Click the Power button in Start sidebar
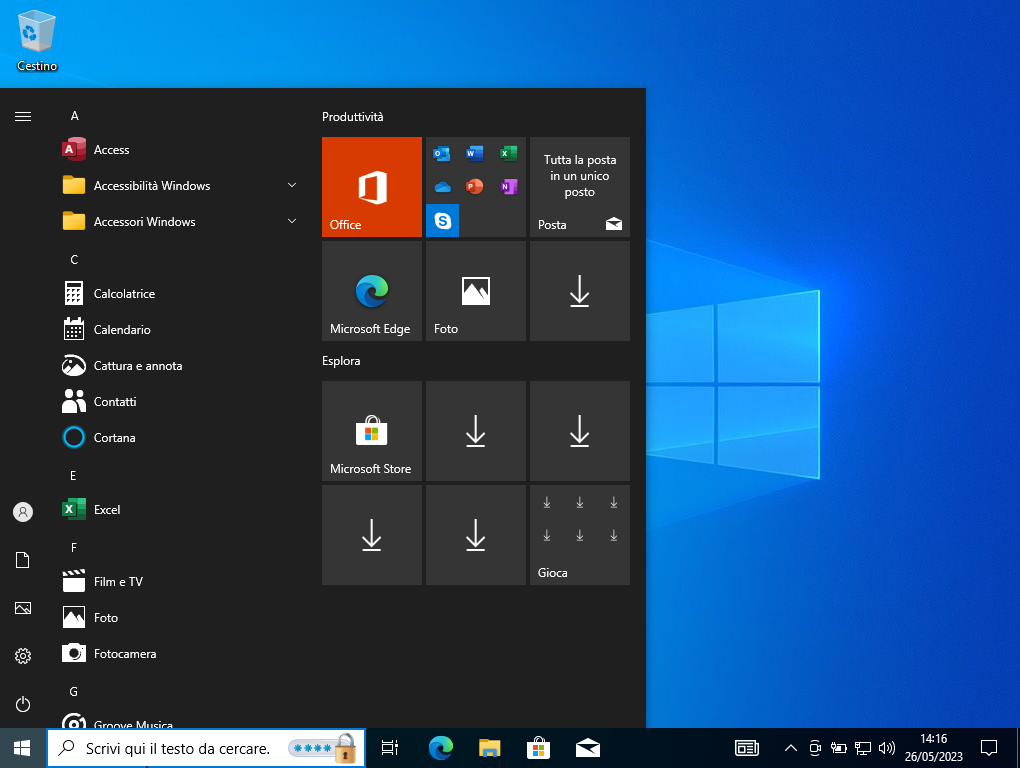Viewport: 1020px width, 768px height. point(23,704)
